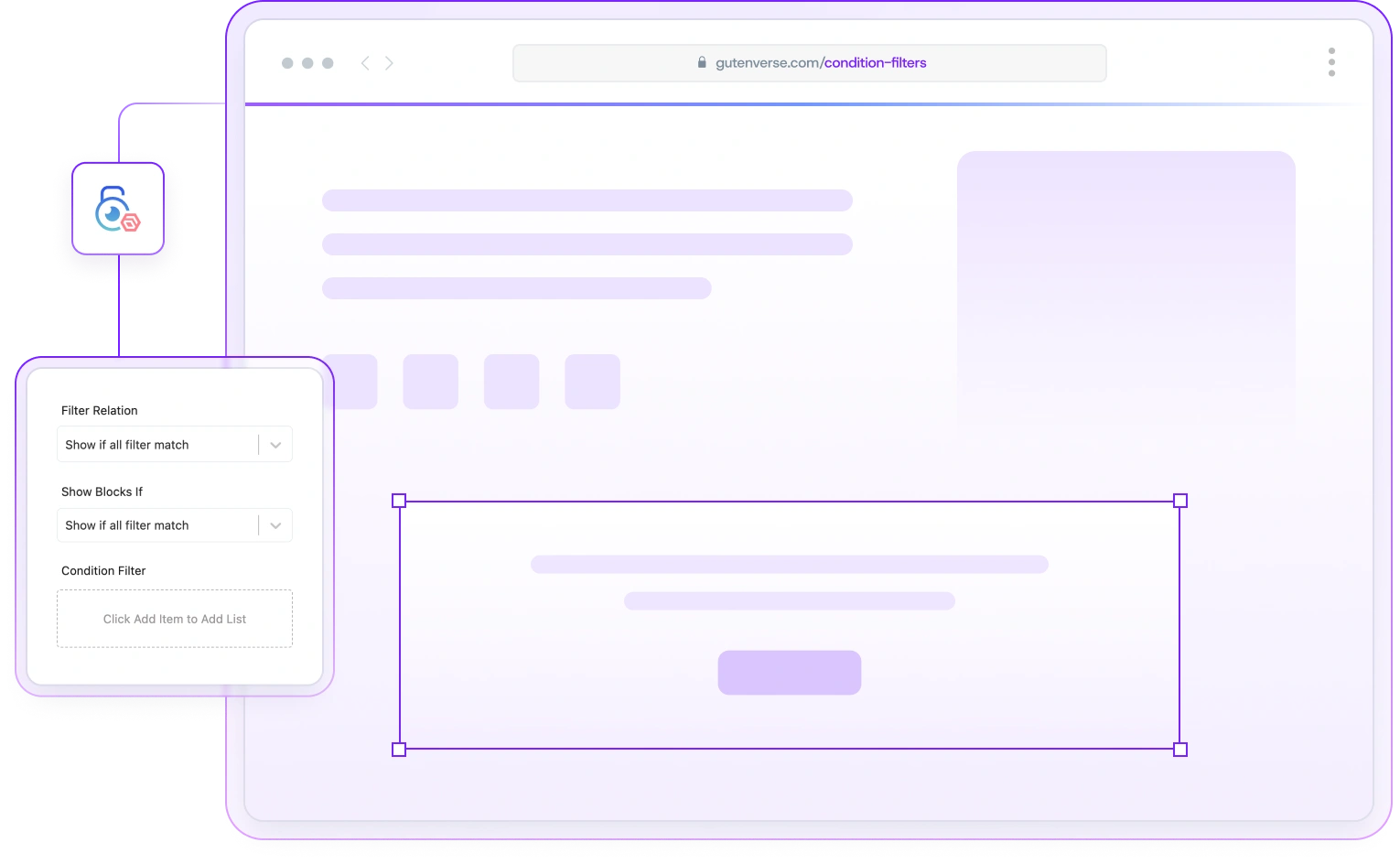The image size is (1400, 864).
Task: Click the Condition Filters lock-eye icon
Action: coord(117,209)
